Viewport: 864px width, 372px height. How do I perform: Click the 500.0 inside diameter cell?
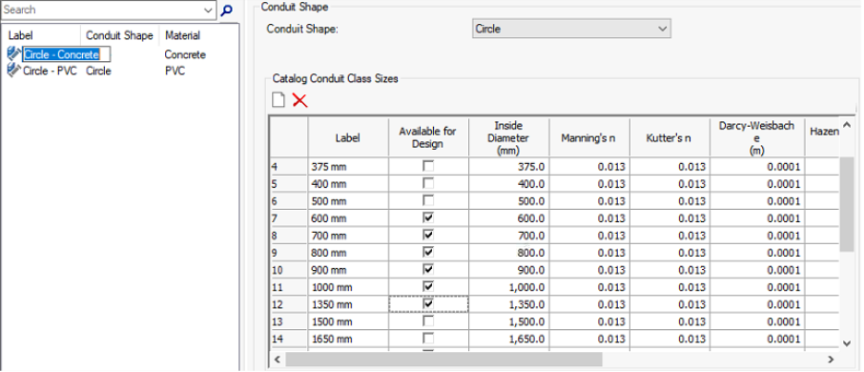(509, 201)
